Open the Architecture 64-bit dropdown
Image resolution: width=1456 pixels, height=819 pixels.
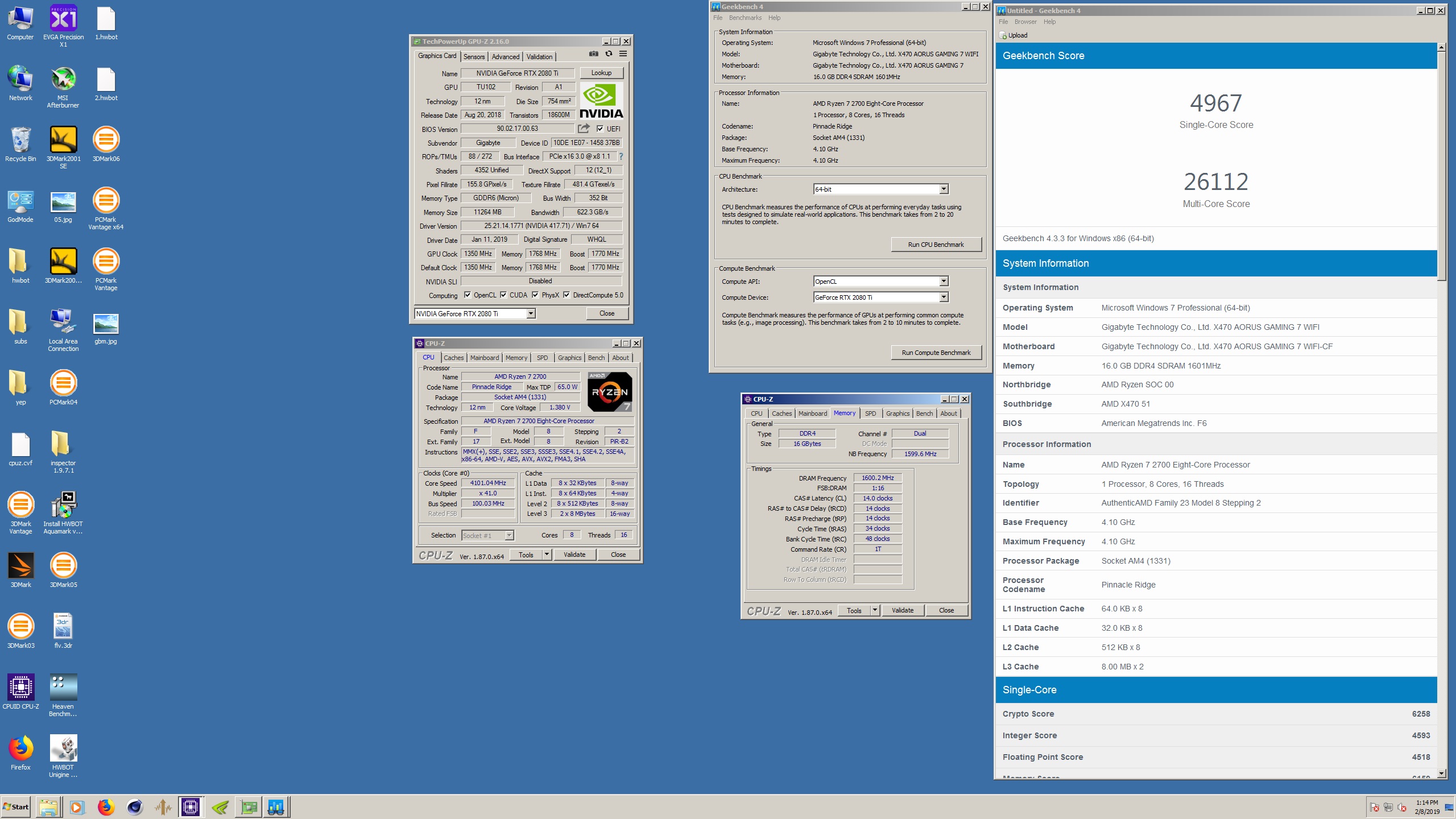tap(881, 189)
